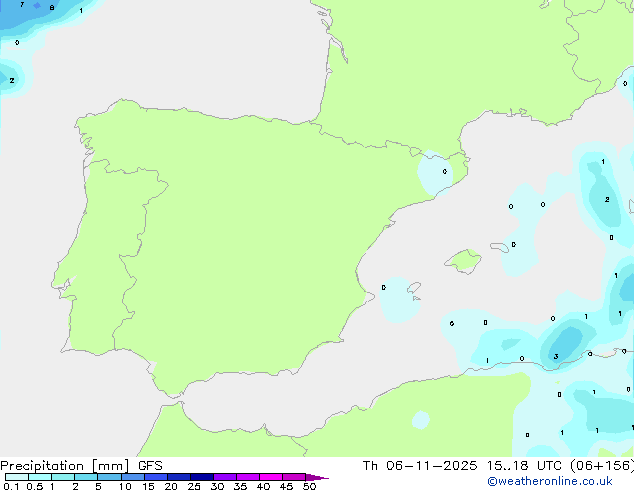Click the legend scale label 0.1
This screenshot has width=634, height=490.
[x=11, y=486]
